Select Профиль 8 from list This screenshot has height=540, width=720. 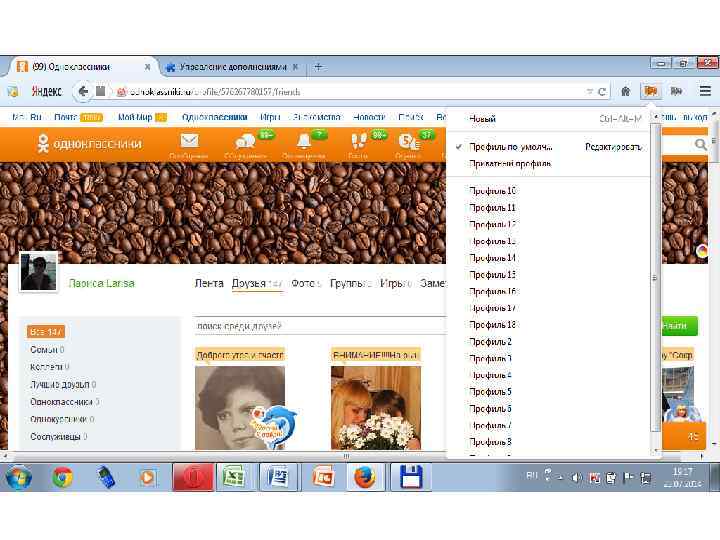[x=490, y=442]
